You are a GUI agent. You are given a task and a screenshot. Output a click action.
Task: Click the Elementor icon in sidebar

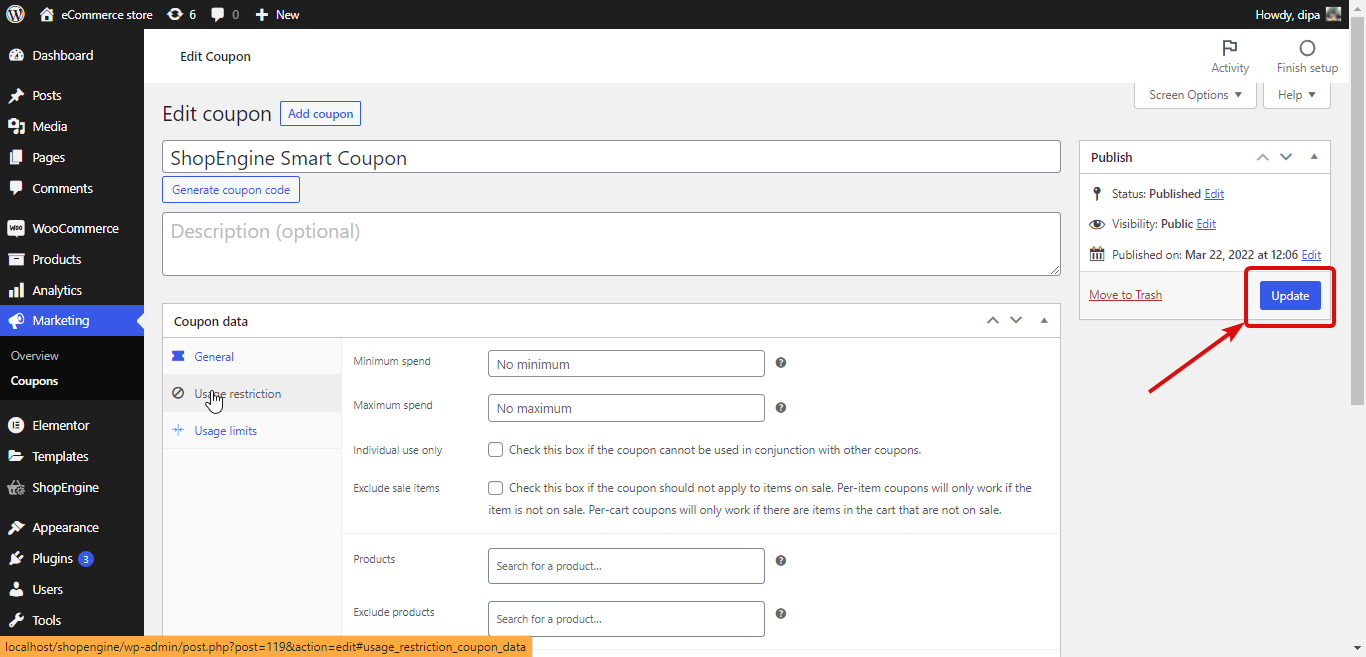[16, 425]
